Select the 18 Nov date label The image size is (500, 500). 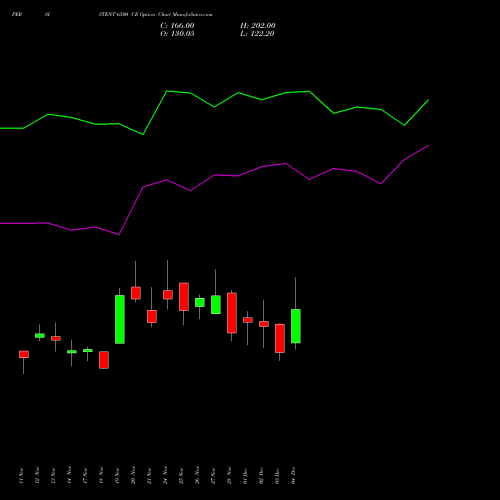pos(101,475)
